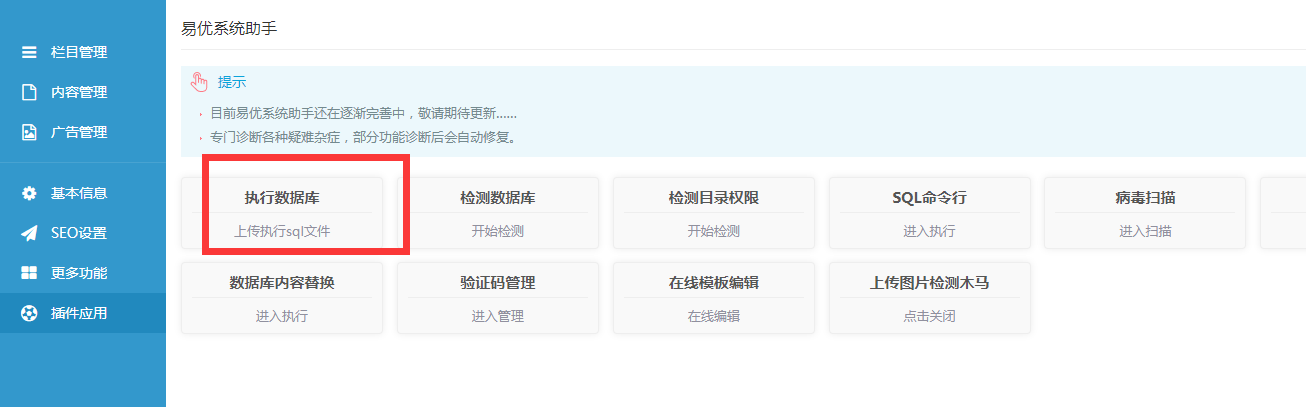Click the 插件应用 plugin icon

point(30,313)
